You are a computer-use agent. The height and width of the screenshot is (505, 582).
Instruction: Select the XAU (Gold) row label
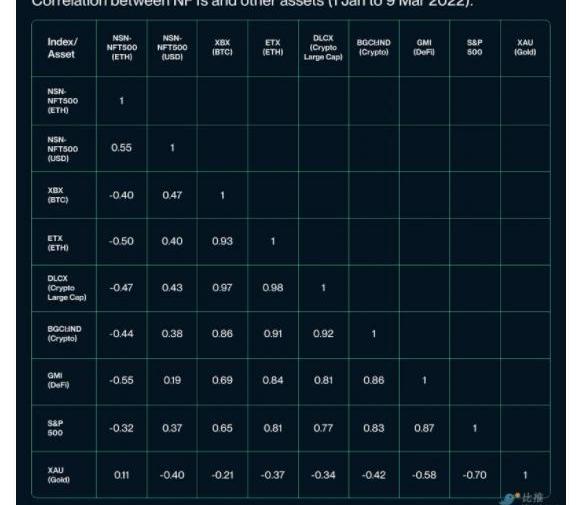click(59, 475)
